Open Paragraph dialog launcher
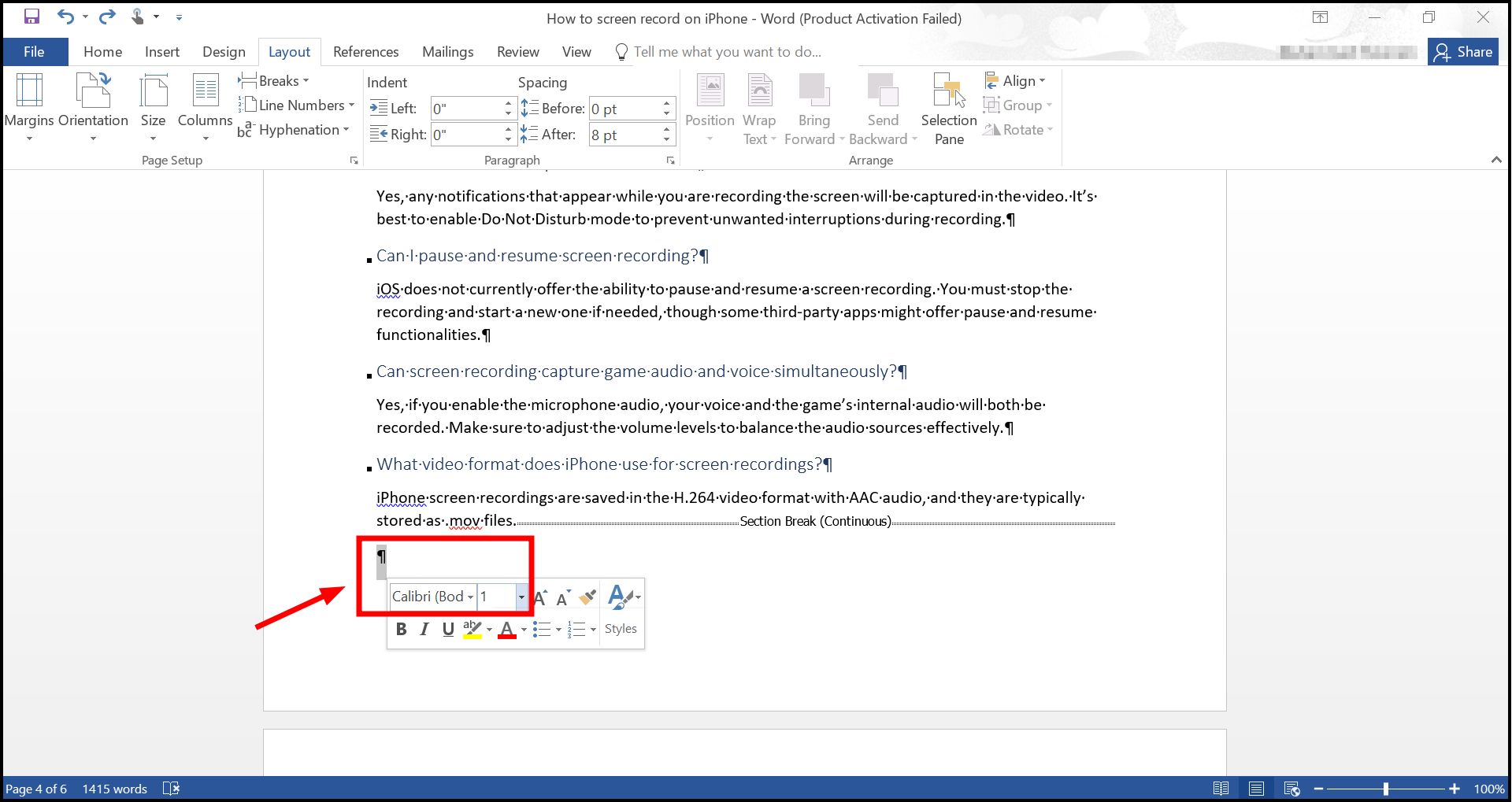This screenshot has width=1512, height=802. 671,161
